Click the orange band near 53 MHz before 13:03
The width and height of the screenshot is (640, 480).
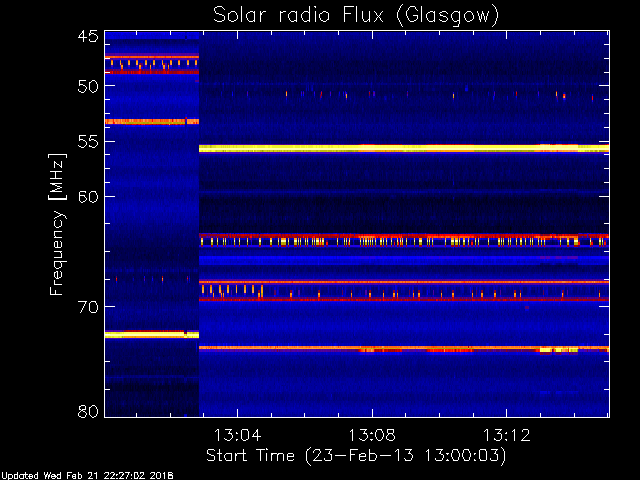click(x=152, y=122)
